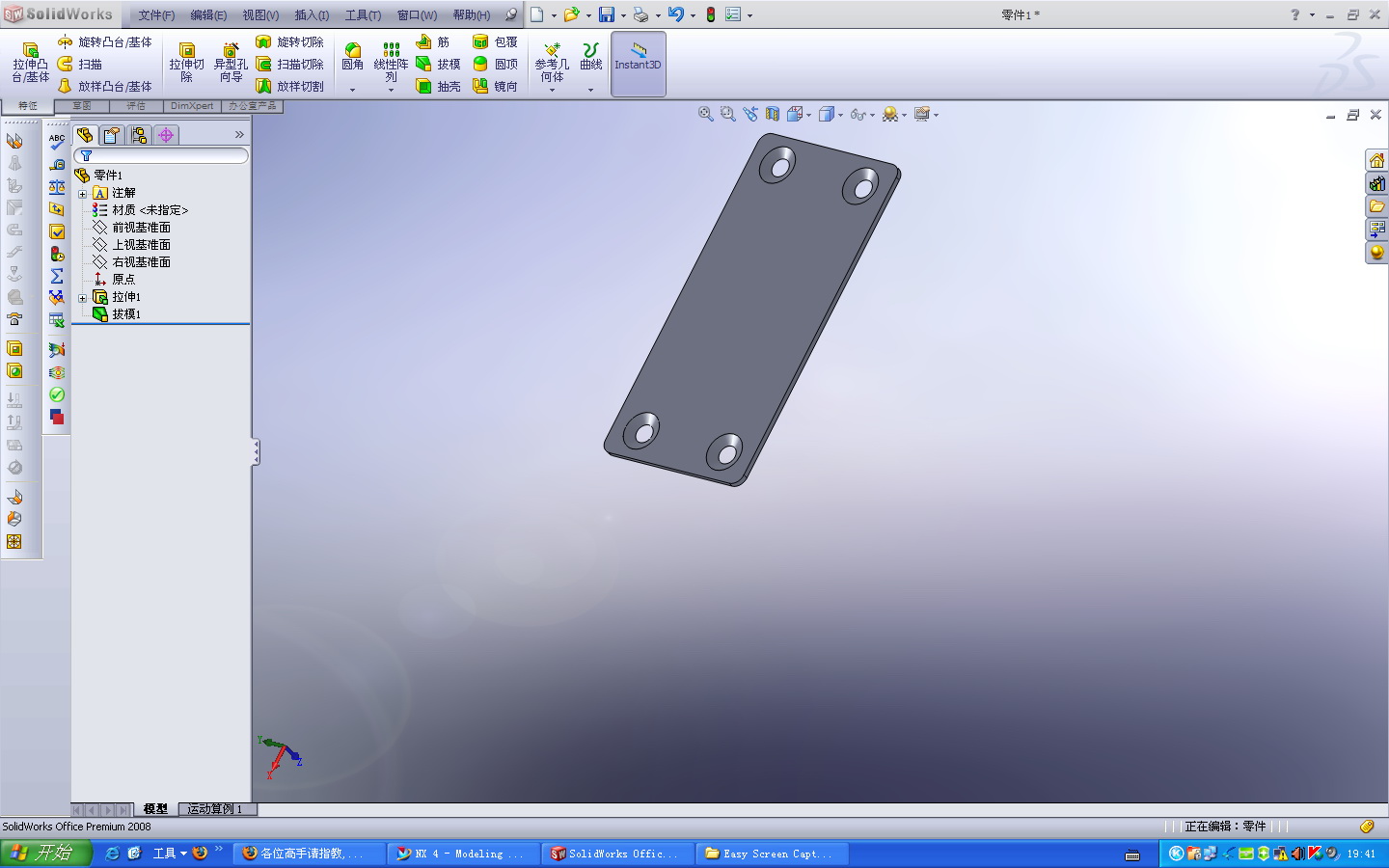The width and height of the screenshot is (1389, 868).
Task: Expand the 注解 tree node
Action: [83, 194]
